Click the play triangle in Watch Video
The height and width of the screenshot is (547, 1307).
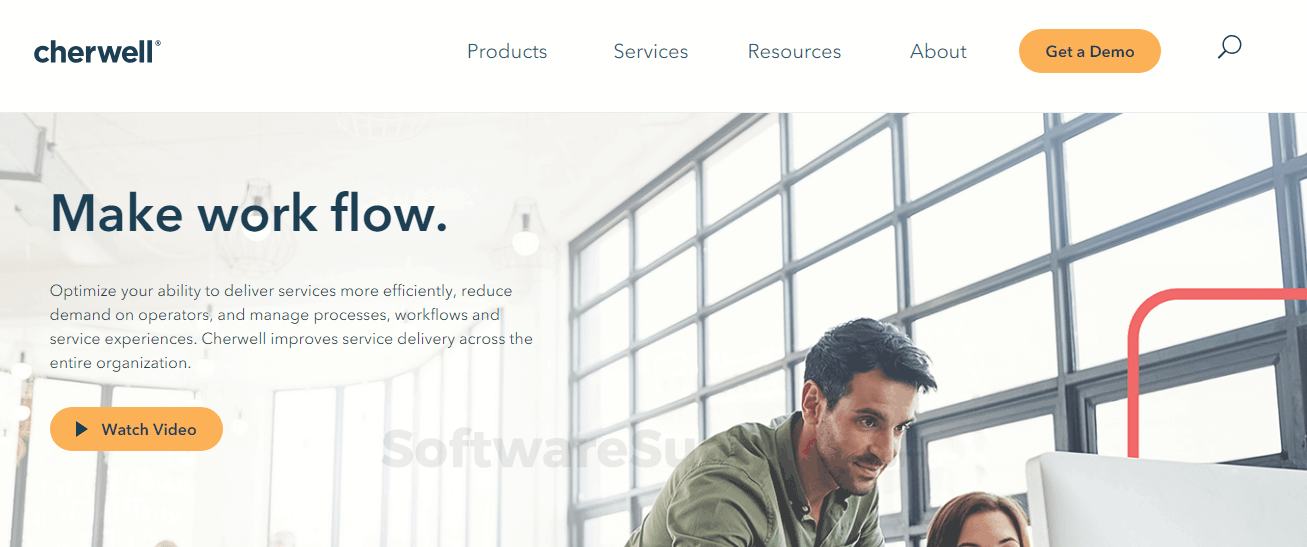[x=82, y=429]
